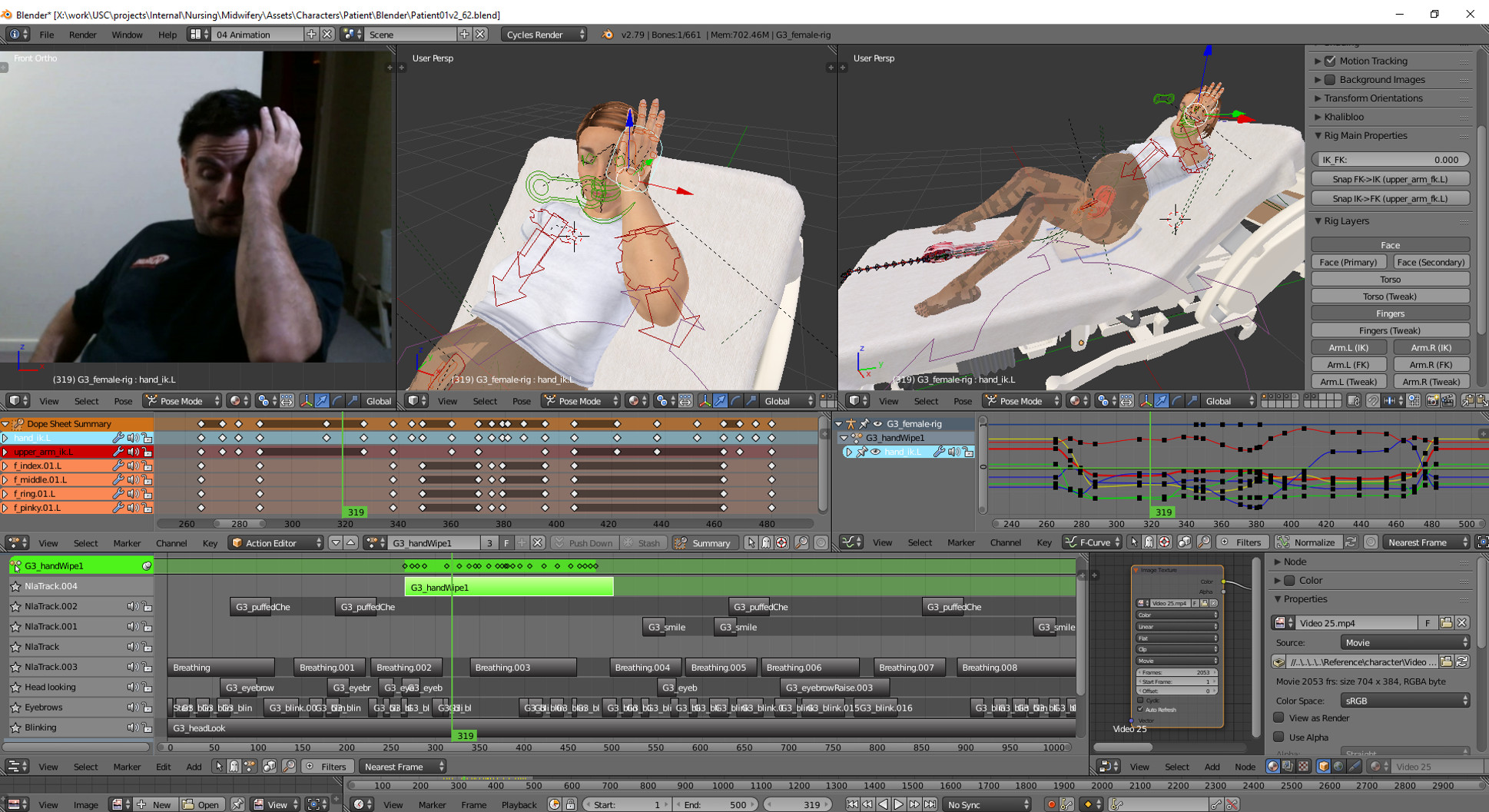Click the Face (Primary) rig layer button
Screen dimensions: 1489x812
tap(1348, 262)
